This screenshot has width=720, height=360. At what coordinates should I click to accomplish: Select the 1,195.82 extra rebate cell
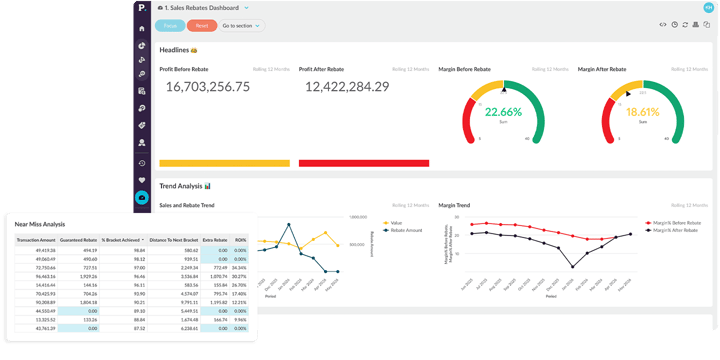214,303
